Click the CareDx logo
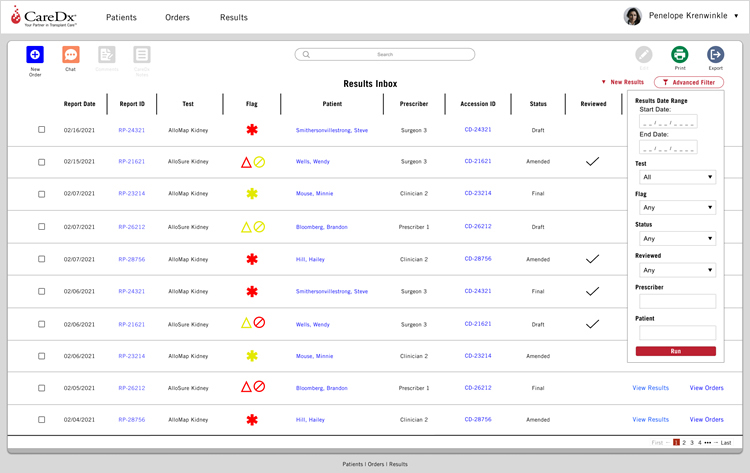750x473 pixels. tap(44, 17)
